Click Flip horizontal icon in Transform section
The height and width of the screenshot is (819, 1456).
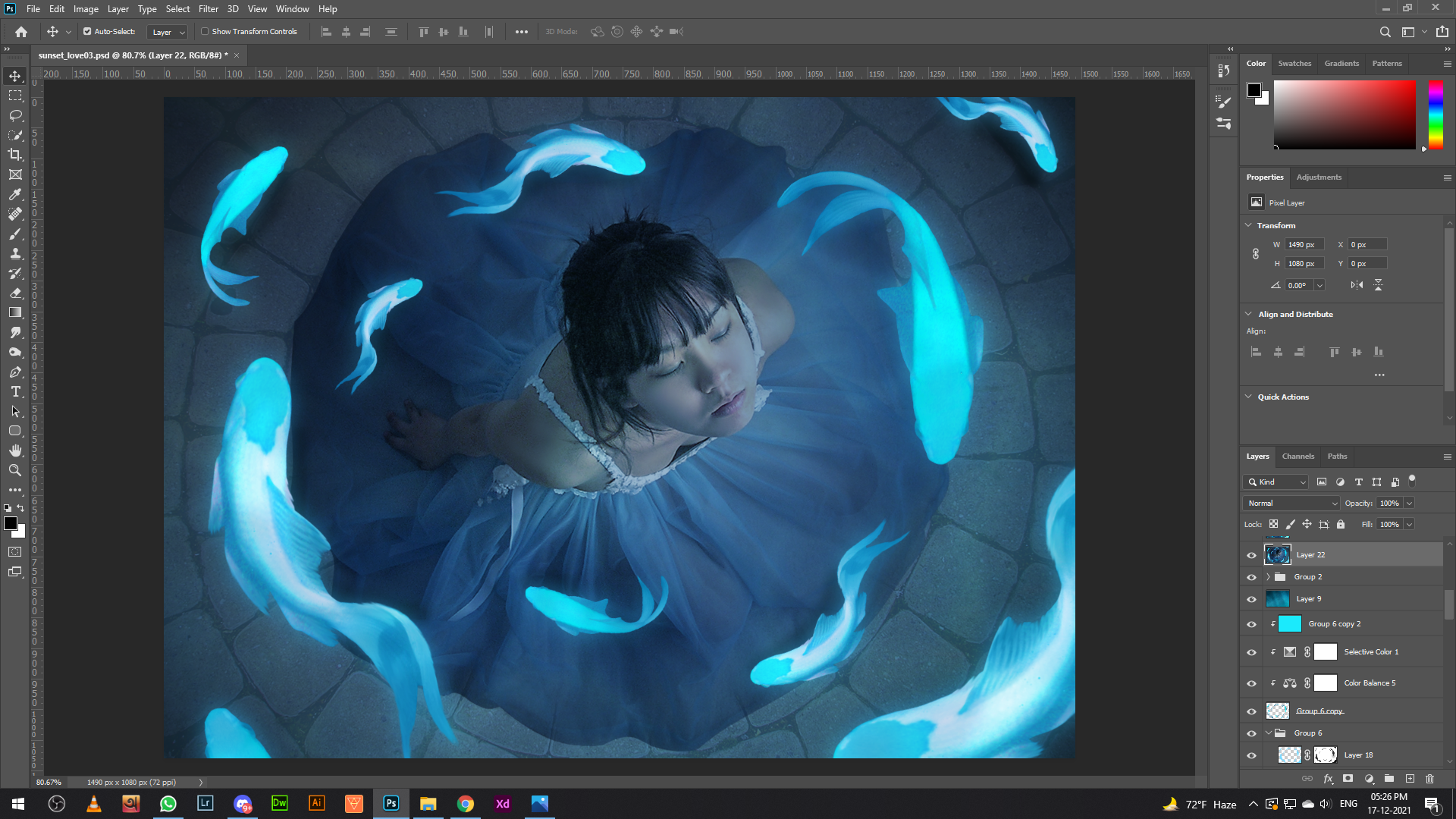click(1357, 285)
